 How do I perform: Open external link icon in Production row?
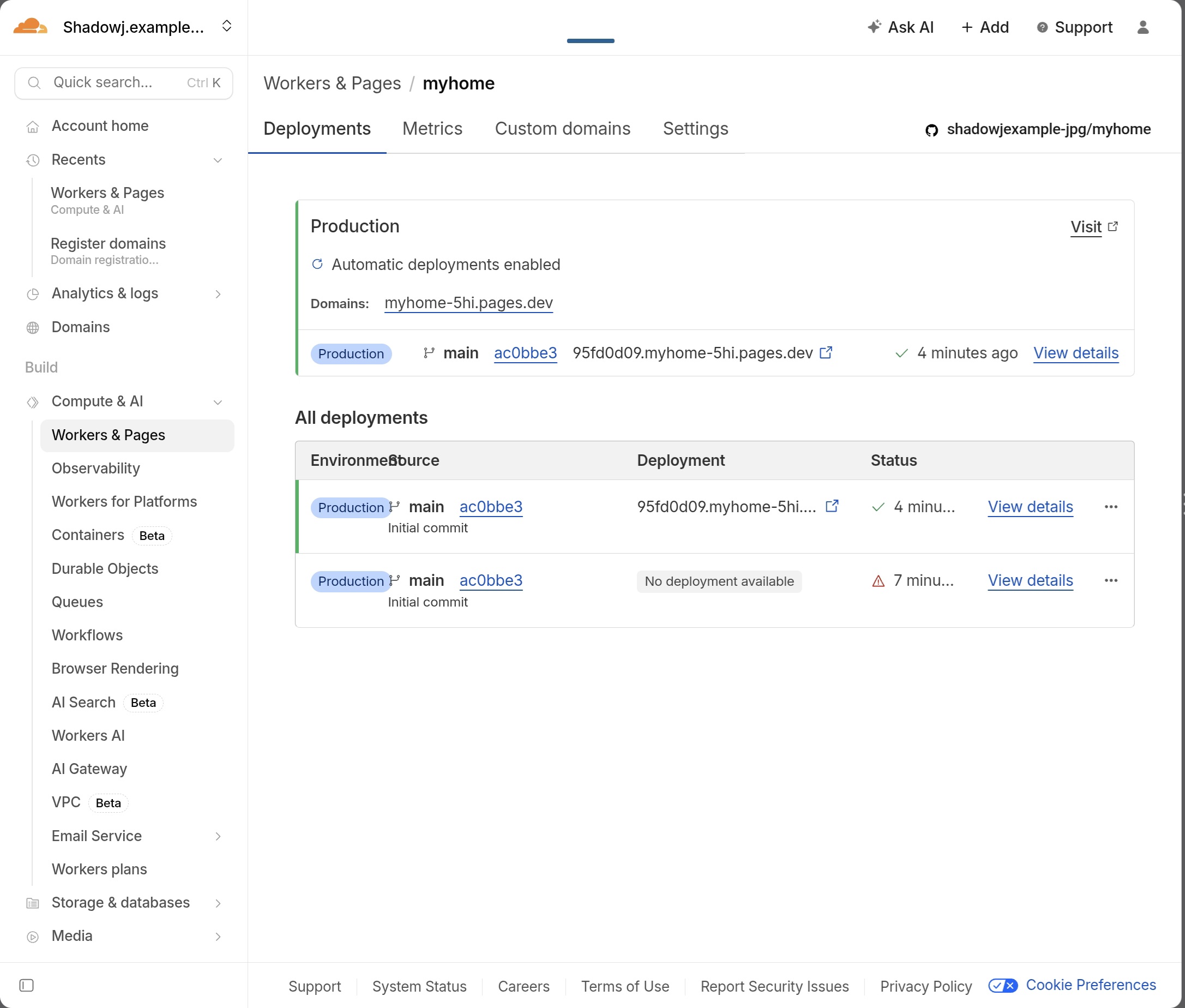coord(826,352)
